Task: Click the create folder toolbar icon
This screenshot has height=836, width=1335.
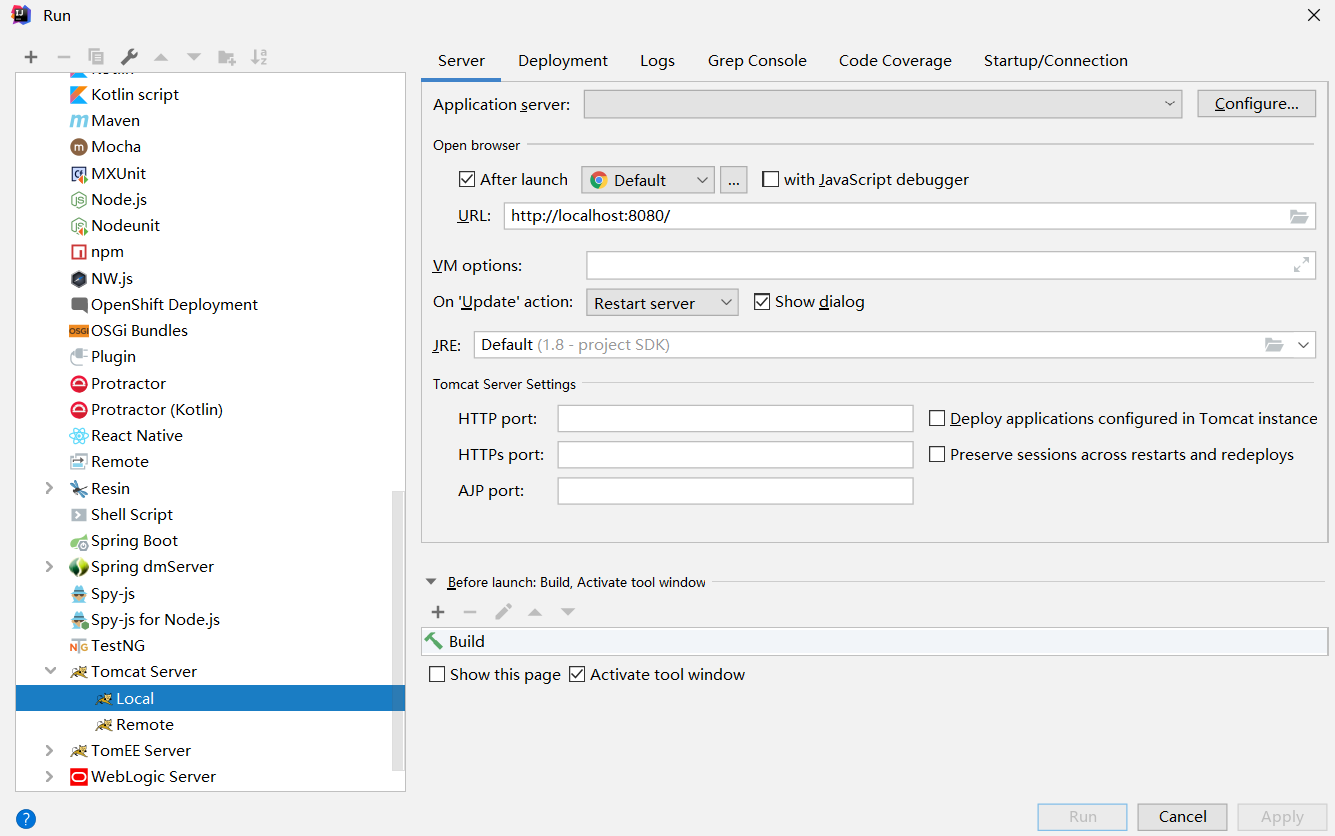Action: 227,57
